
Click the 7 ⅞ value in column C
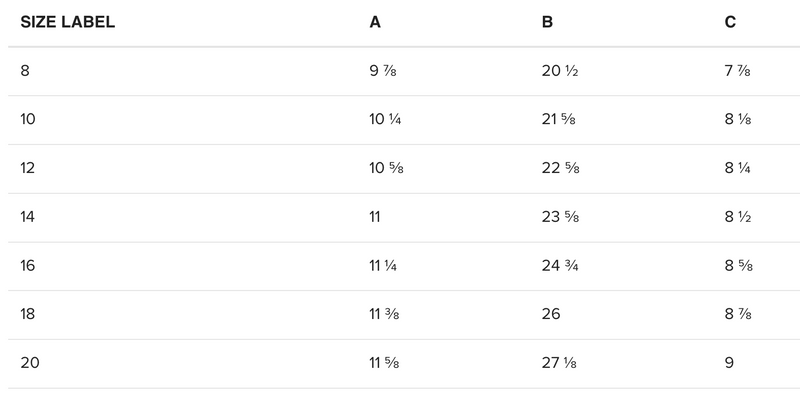pos(738,71)
